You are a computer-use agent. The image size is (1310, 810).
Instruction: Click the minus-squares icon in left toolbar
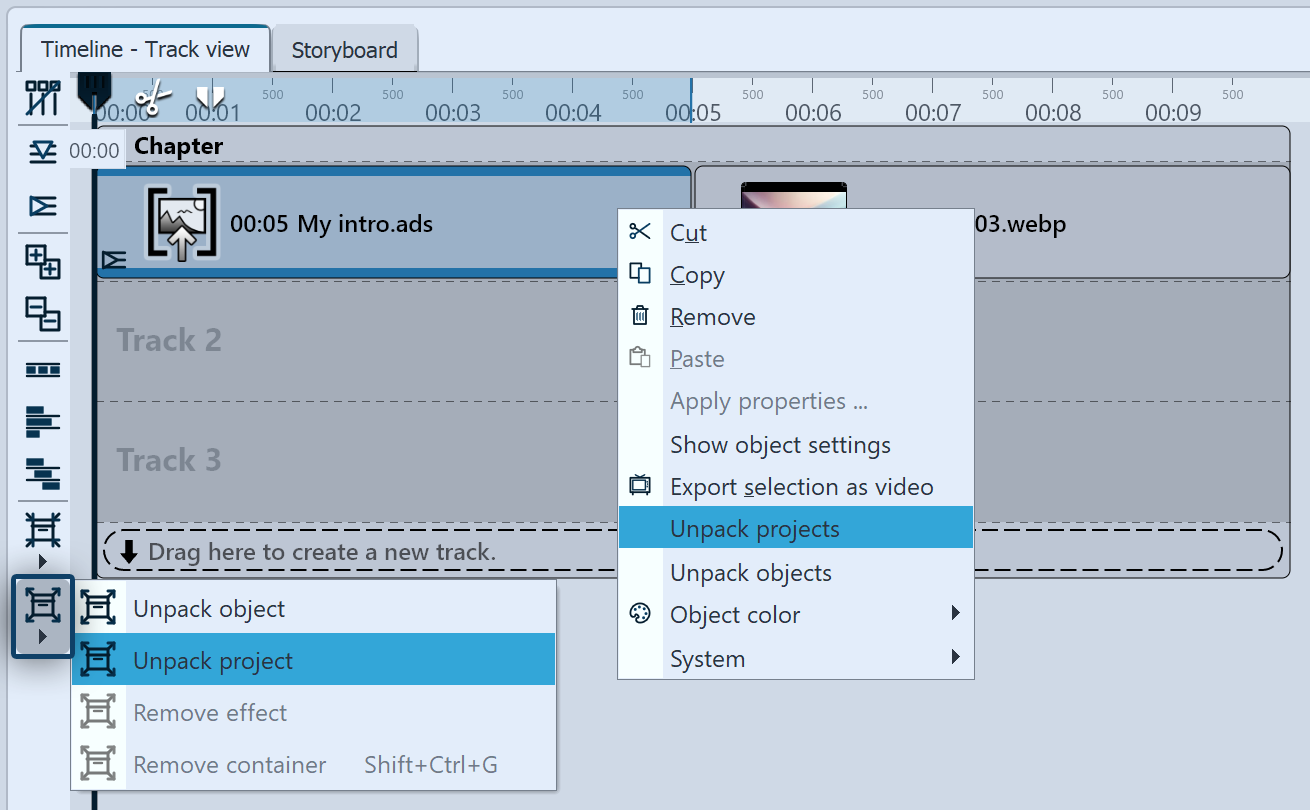click(43, 313)
